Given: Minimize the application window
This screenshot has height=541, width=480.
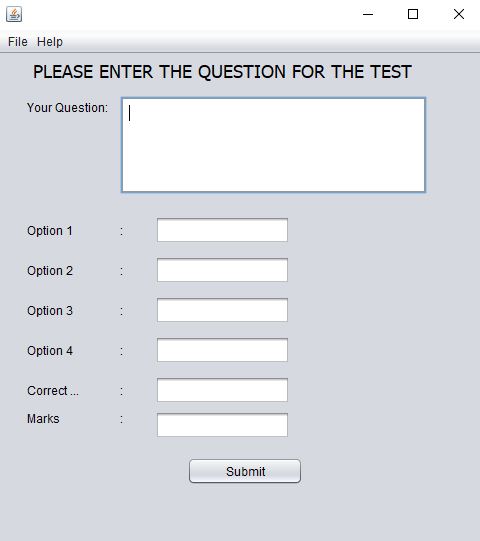Looking at the screenshot, I should pos(368,14).
